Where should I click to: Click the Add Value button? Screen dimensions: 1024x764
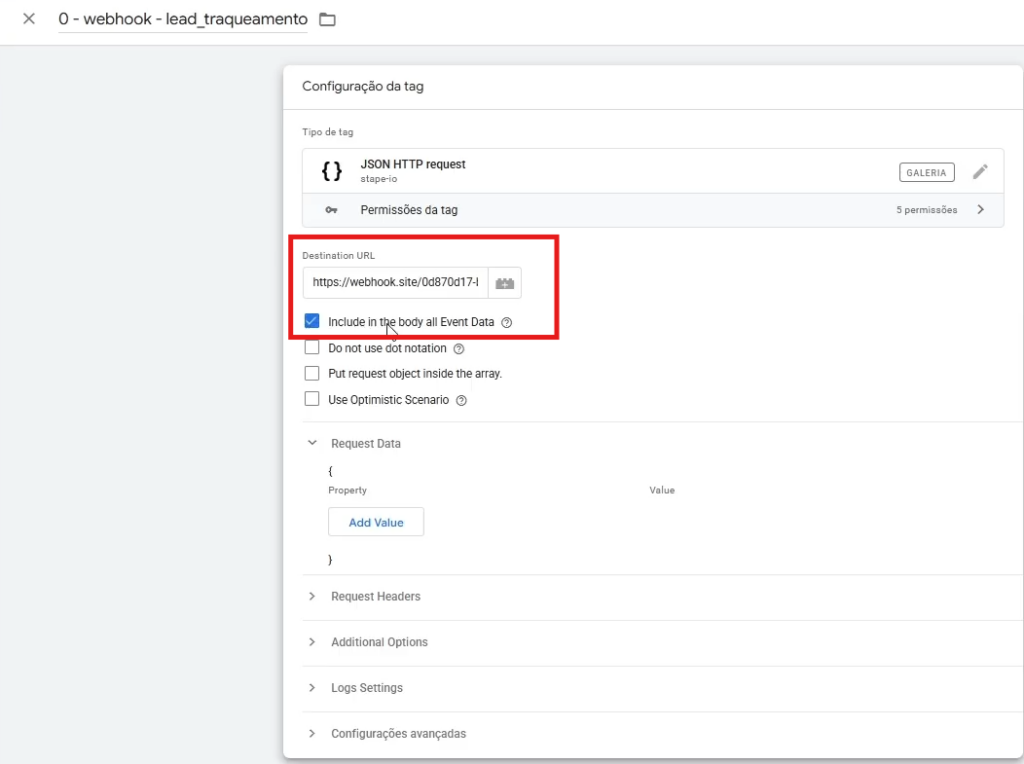point(376,522)
